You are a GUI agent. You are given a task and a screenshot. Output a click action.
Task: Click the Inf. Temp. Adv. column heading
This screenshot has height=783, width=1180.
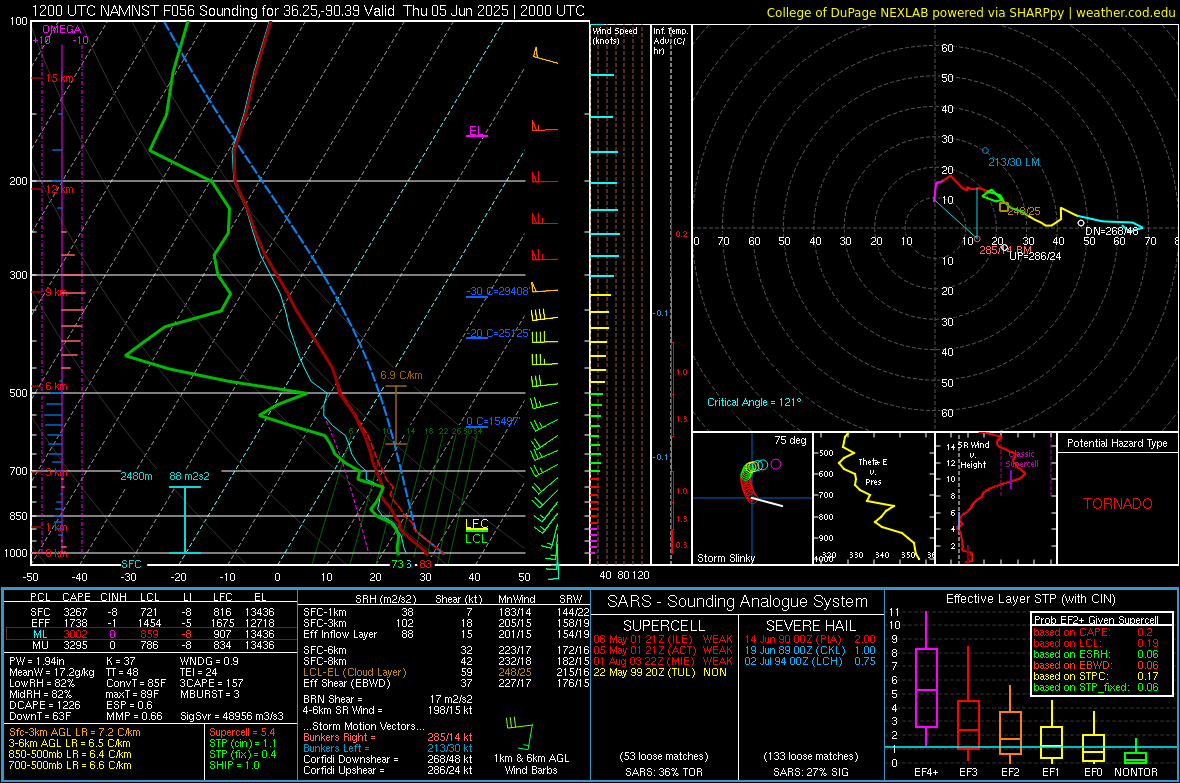pyautogui.click(x=669, y=41)
